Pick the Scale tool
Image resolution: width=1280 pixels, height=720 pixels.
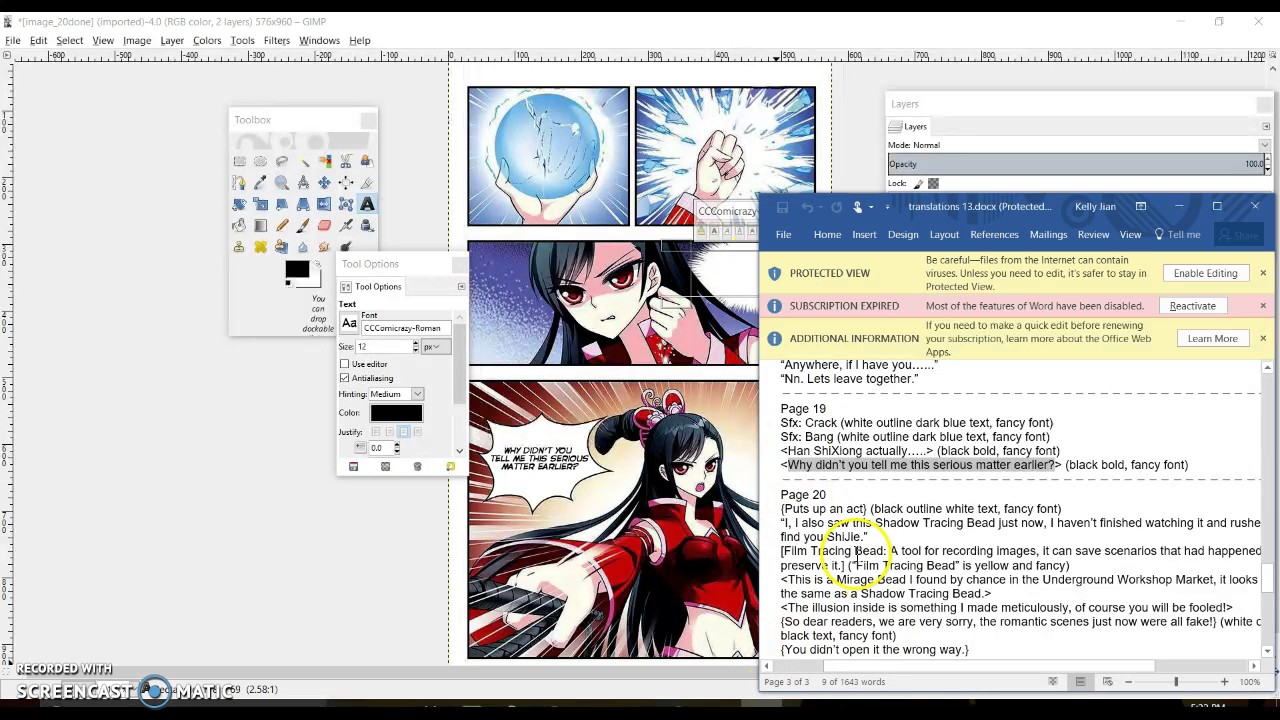pos(260,204)
